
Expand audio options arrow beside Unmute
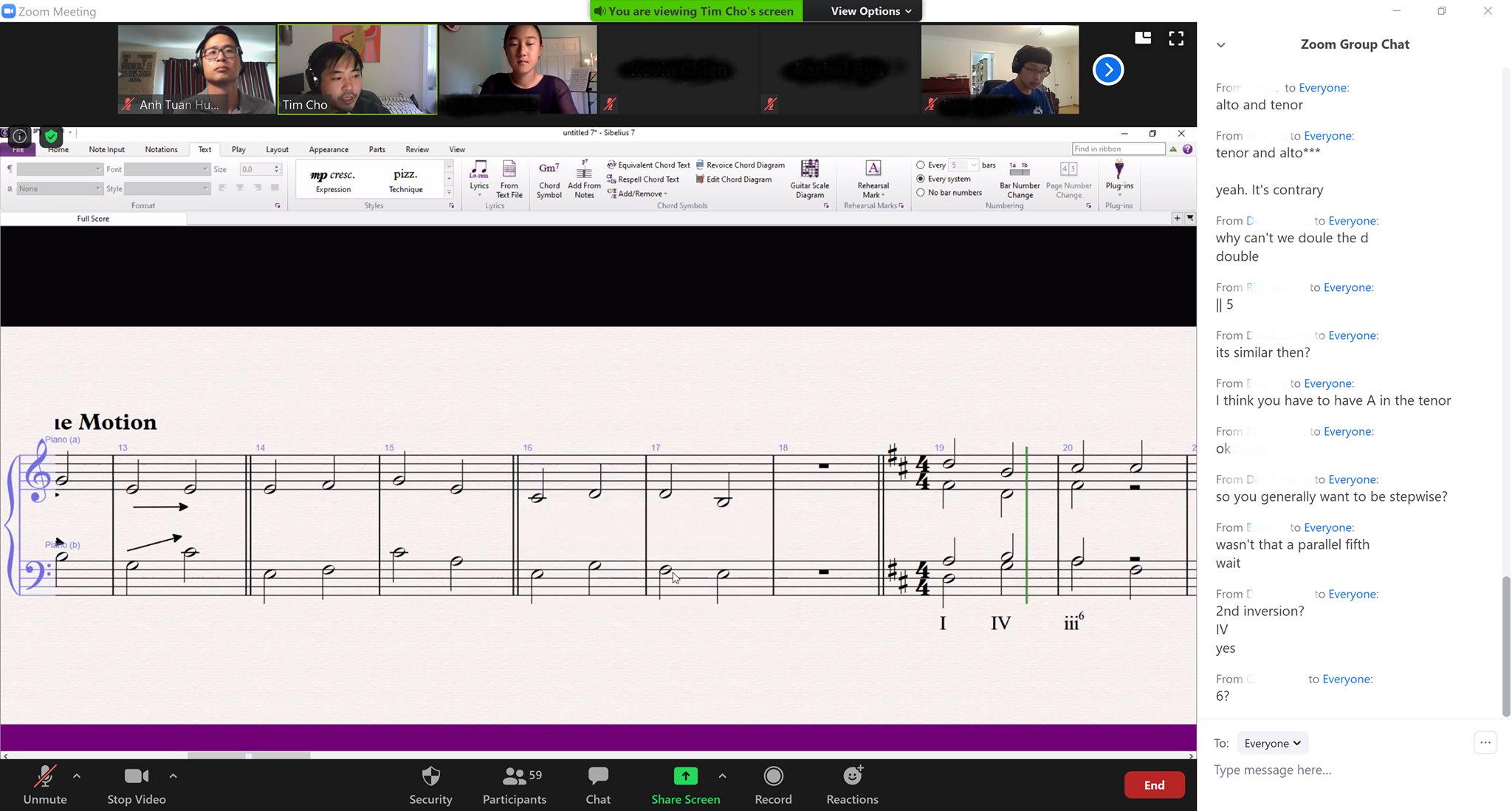(x=77, y=776)
